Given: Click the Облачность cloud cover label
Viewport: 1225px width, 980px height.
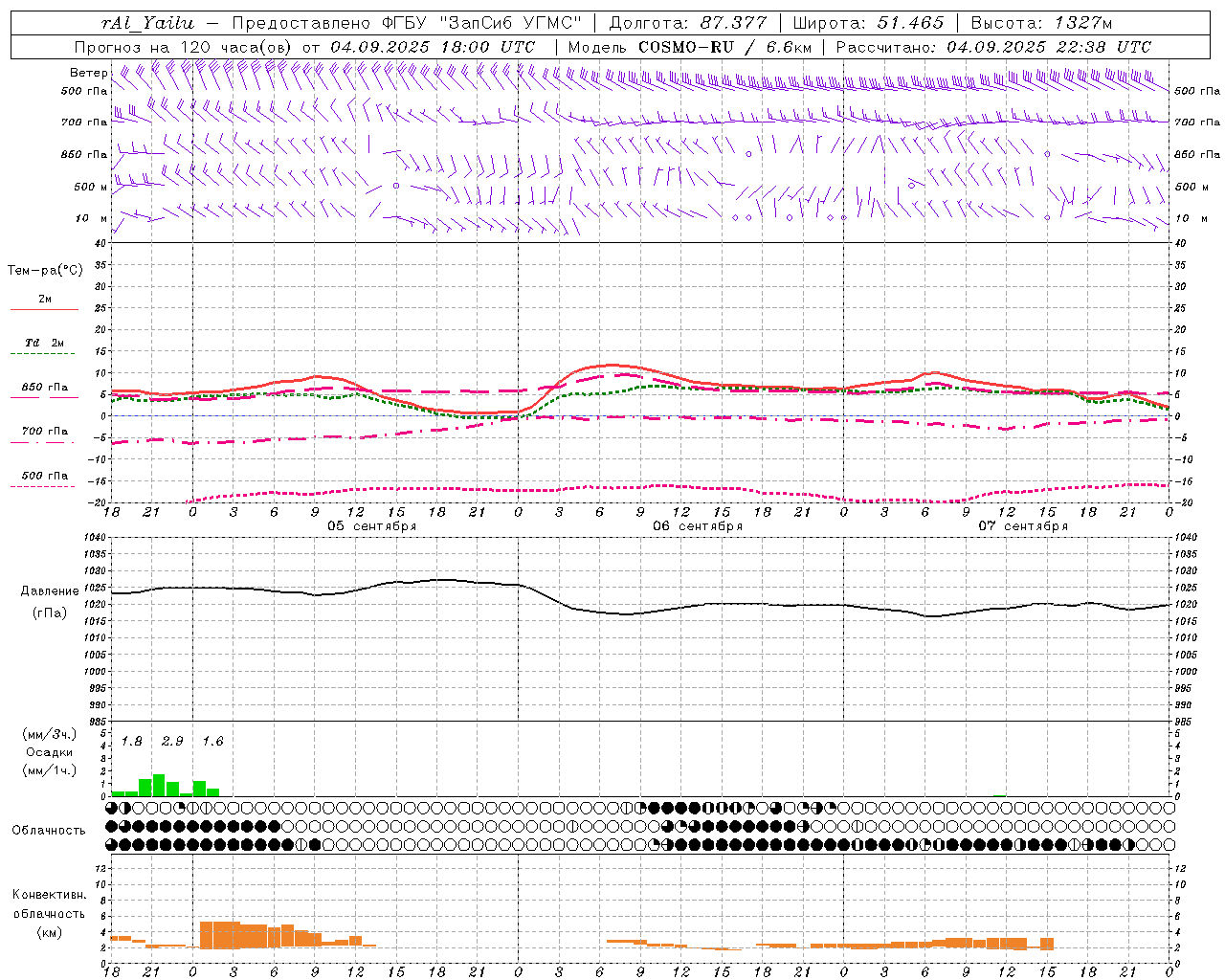Looking at the screenshot, I should [49, 830].
